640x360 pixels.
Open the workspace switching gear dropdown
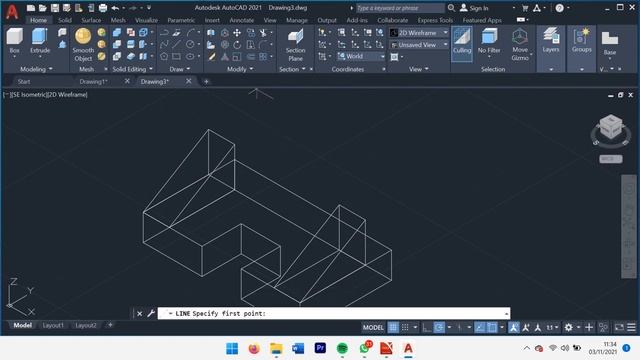pyautogui.click(x=571, y=327)
